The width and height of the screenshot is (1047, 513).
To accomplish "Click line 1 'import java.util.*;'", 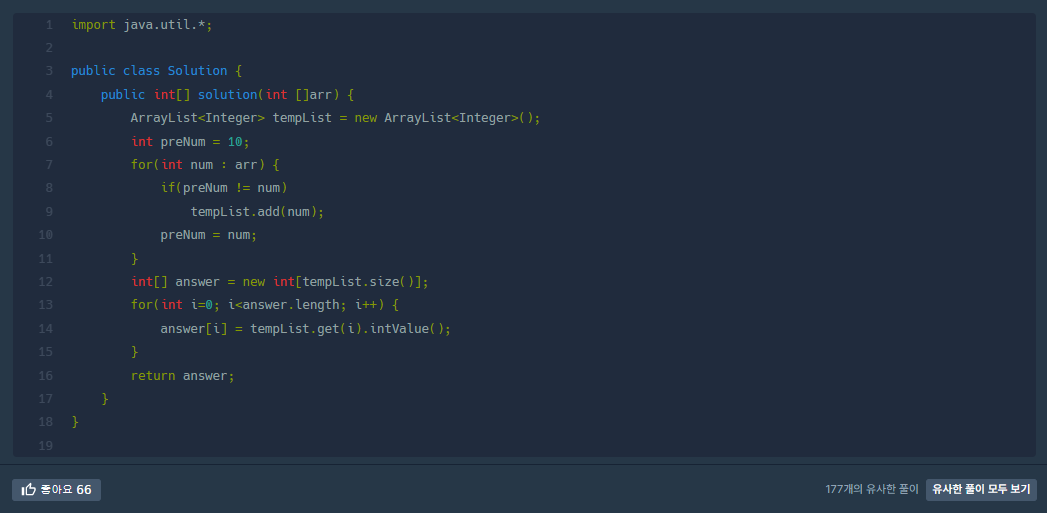I will [x=142, y=25].
